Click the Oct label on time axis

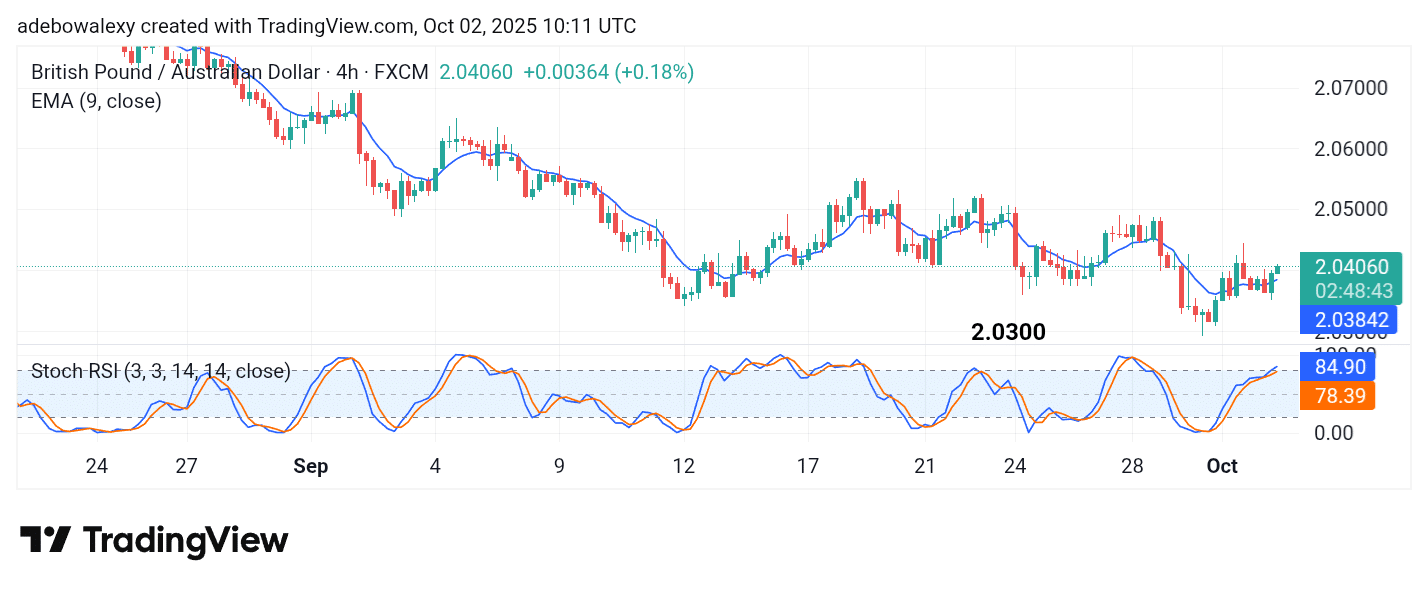pos(1222,466)
